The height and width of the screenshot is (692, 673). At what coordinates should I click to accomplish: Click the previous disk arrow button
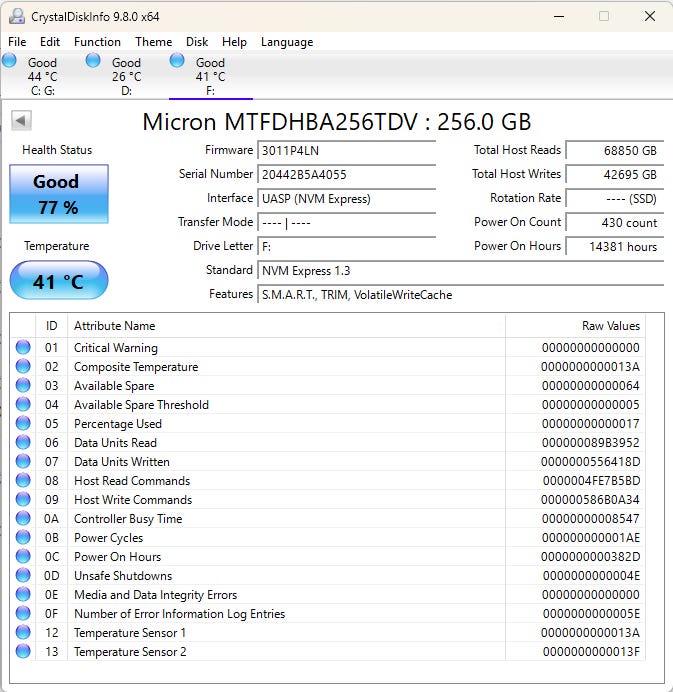click(x=21, y=121)
